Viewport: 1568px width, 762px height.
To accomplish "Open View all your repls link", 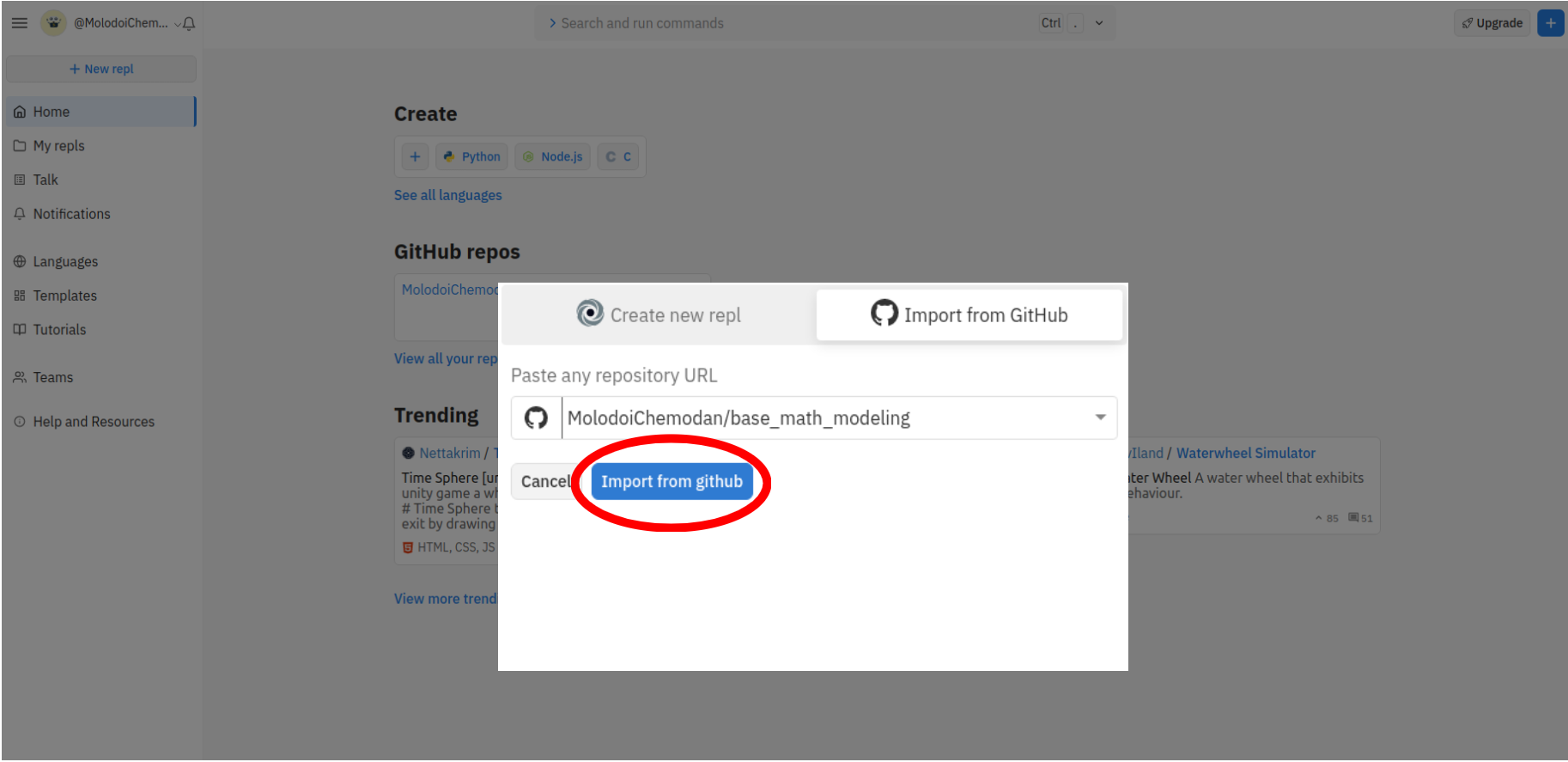I will 446,358.
